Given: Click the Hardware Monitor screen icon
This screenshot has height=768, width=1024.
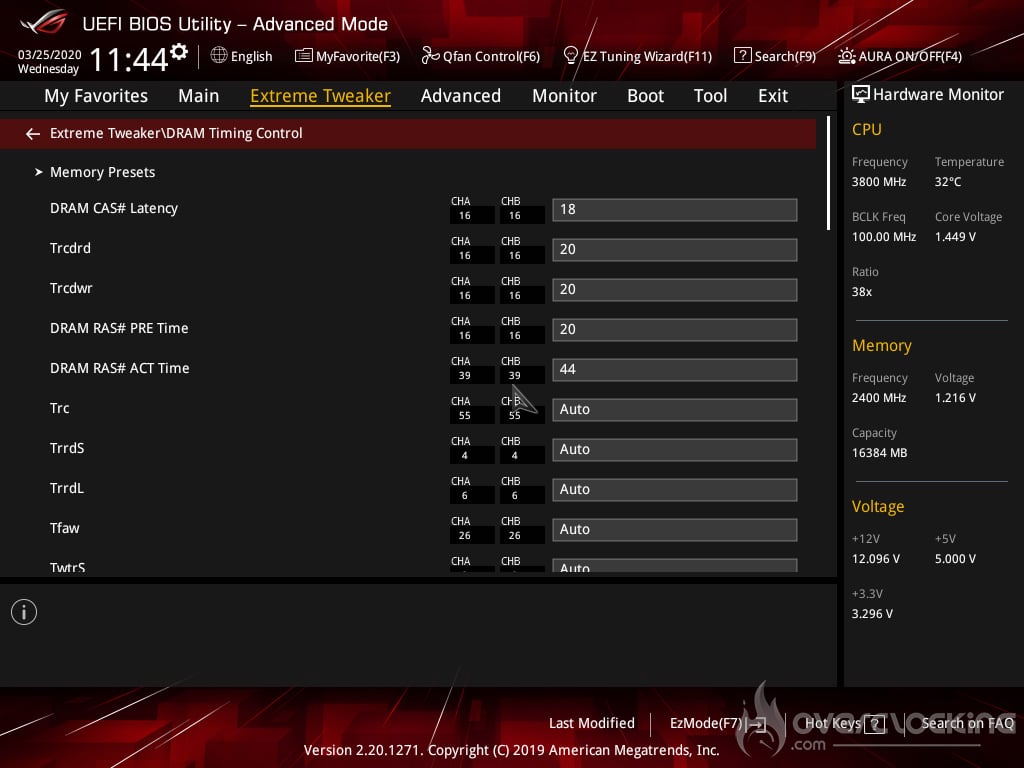Looking at the screenshot, I should [861, 95].
